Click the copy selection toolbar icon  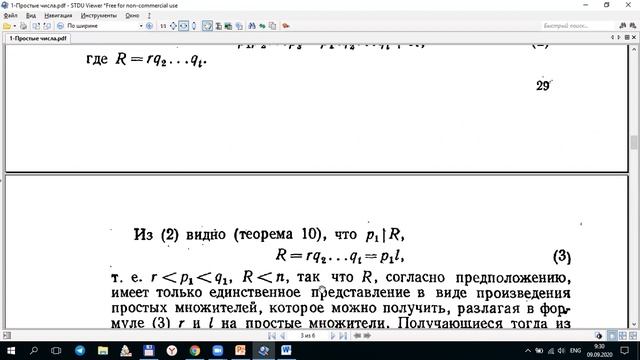239,26
